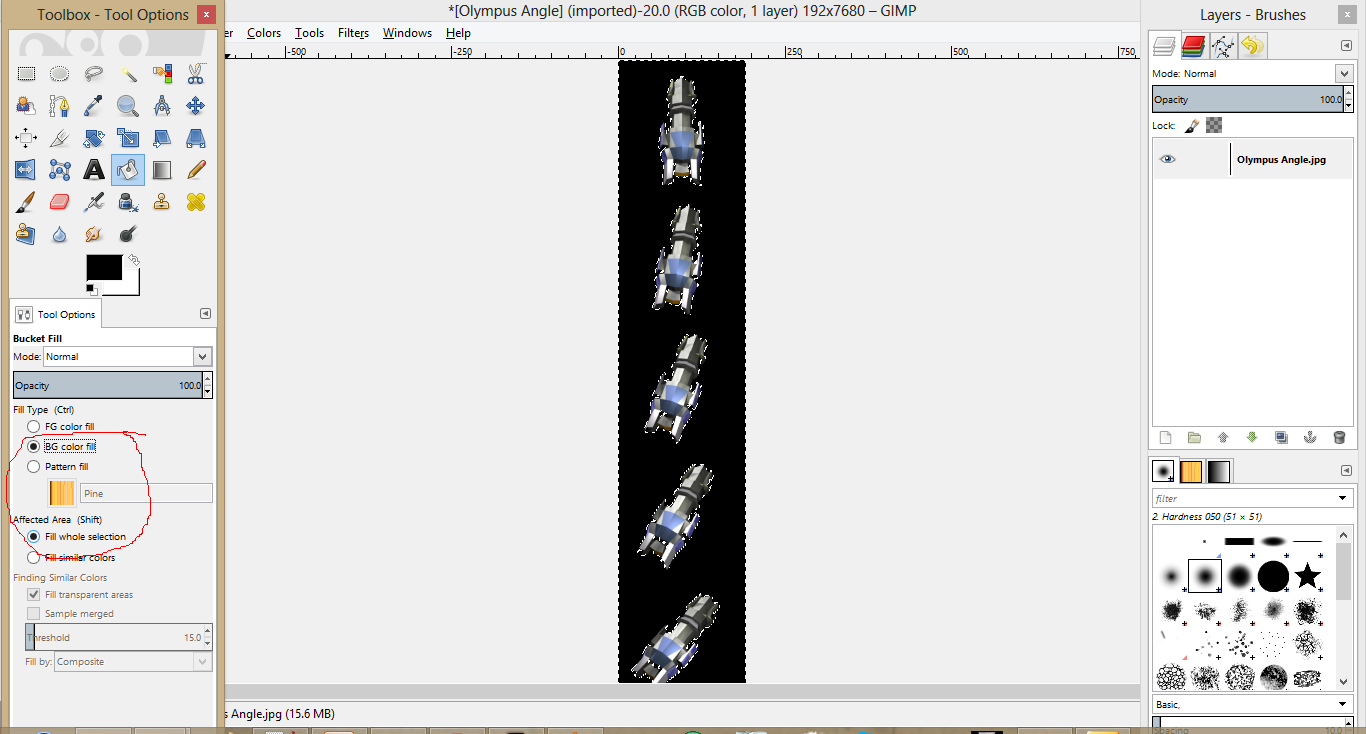The image size is (1366, 734).
Task: Choose the Blend gradient tool
Action: [x=162, y=170]
